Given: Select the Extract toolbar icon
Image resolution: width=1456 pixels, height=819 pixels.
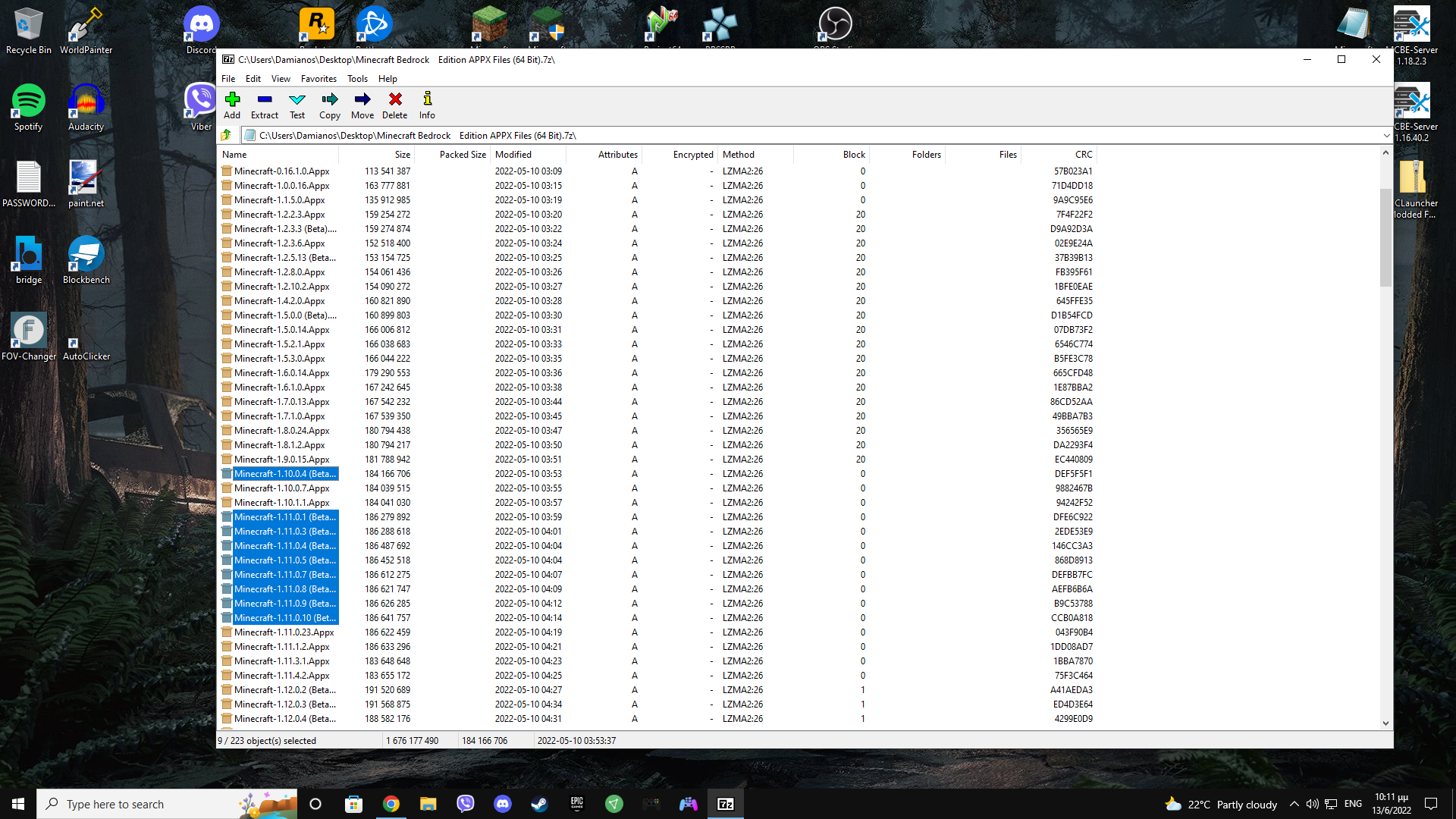Looking at the screenshot, I should tap(264, 105).
